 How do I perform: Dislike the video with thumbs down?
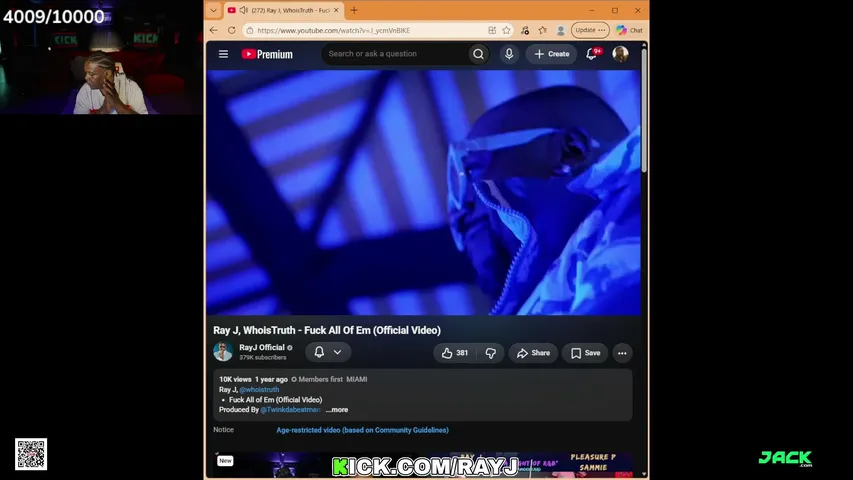[491, 353]
